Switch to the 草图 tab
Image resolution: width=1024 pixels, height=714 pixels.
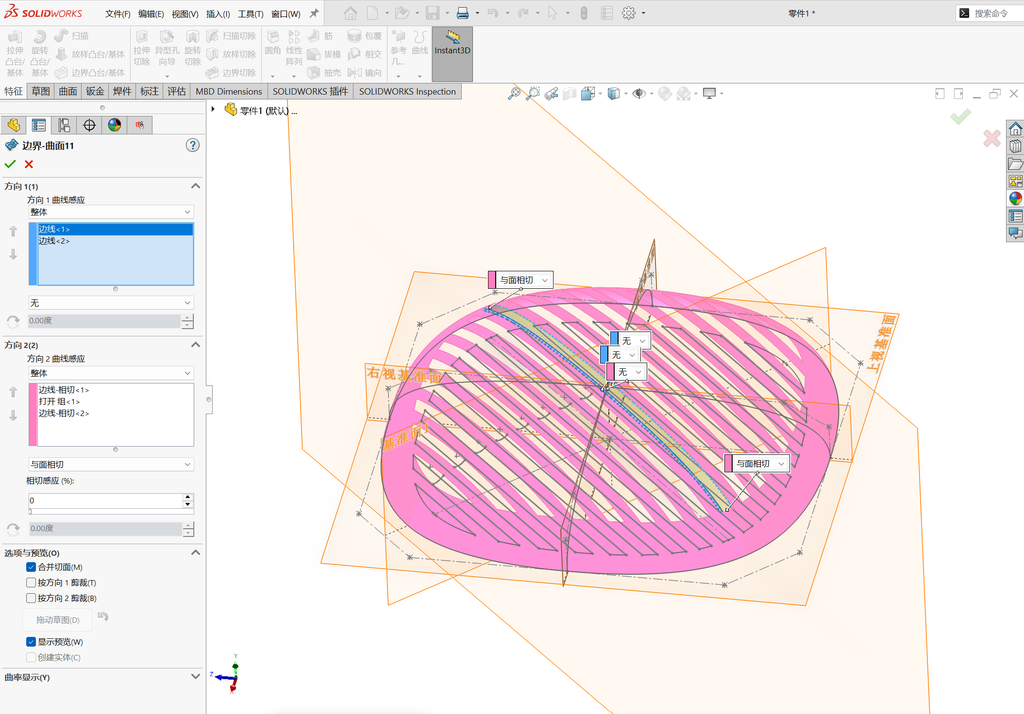40,91
